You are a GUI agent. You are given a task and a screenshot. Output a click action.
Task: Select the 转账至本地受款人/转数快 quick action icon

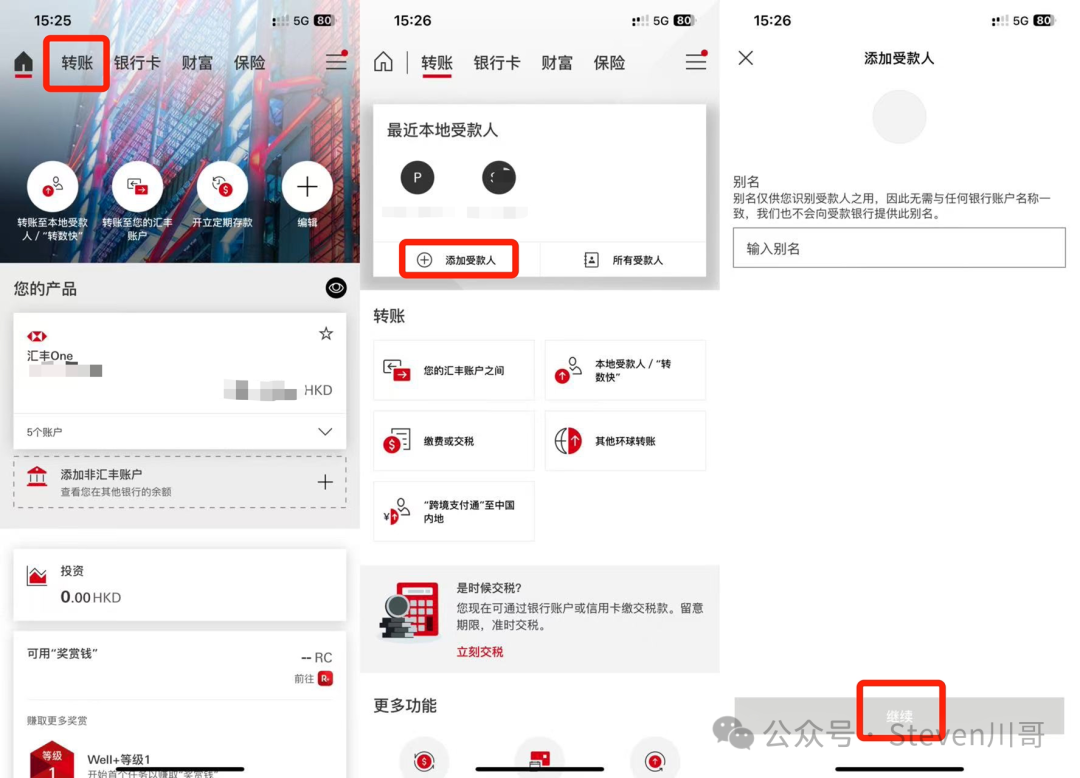[x=53, y=187]
